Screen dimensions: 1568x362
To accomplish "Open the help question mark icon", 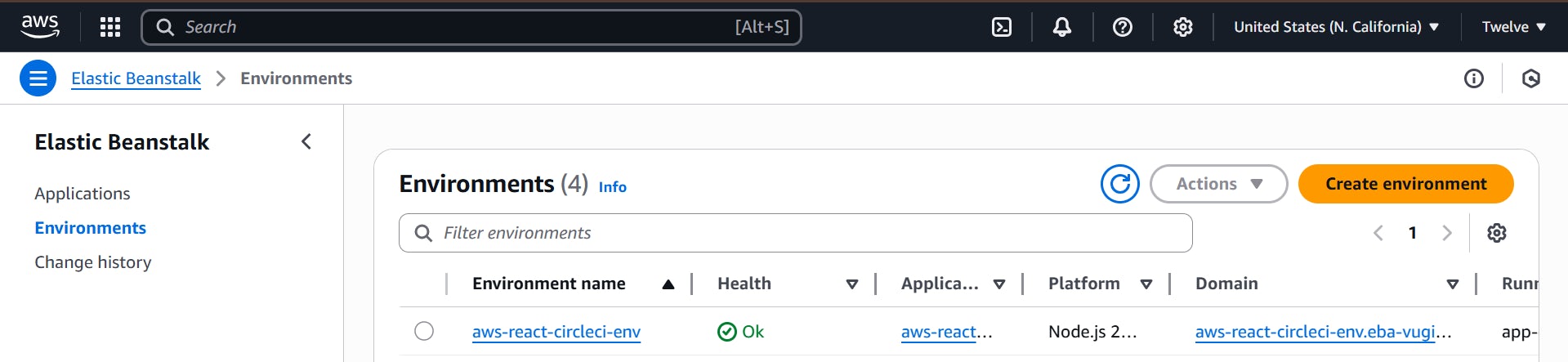I will pos(1123,27).
